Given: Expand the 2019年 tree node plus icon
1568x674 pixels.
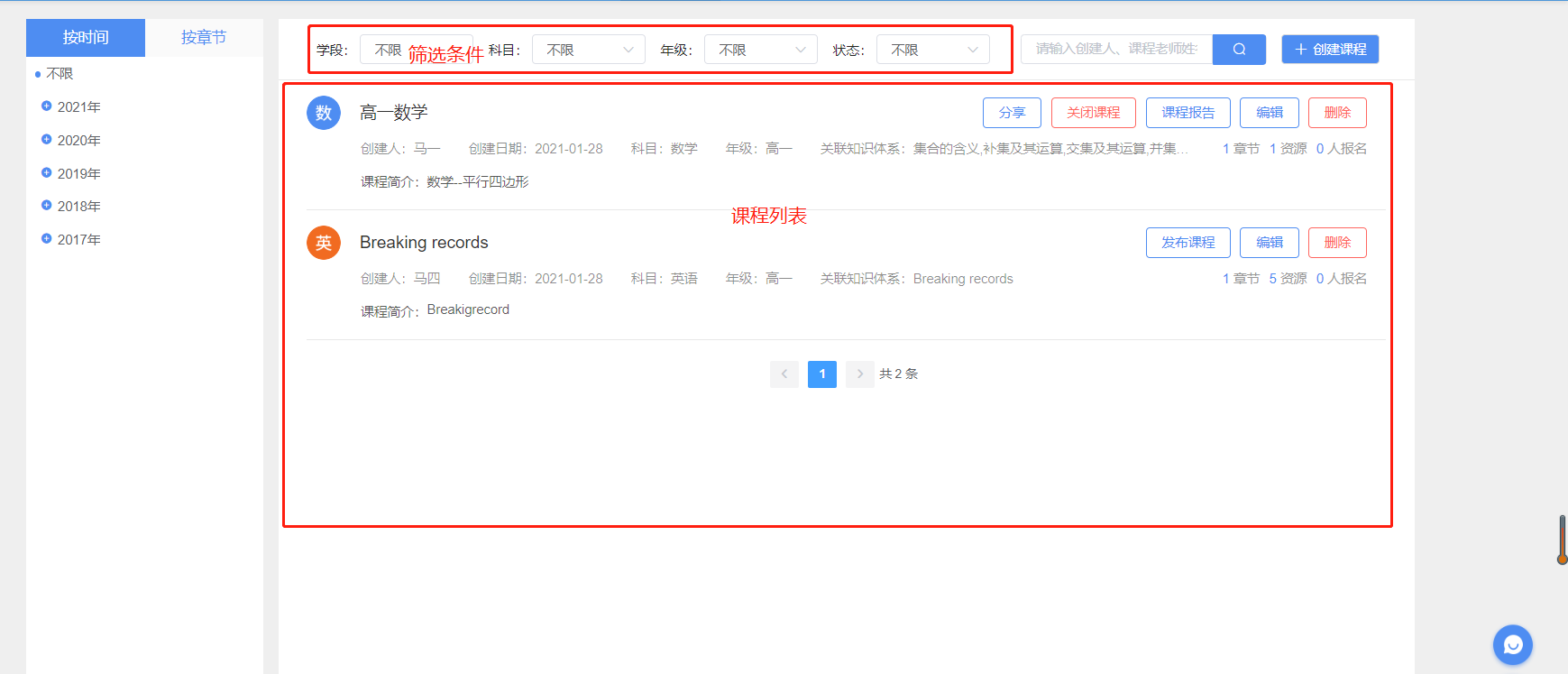Looking at the screenshot, I should click(47, 173).
